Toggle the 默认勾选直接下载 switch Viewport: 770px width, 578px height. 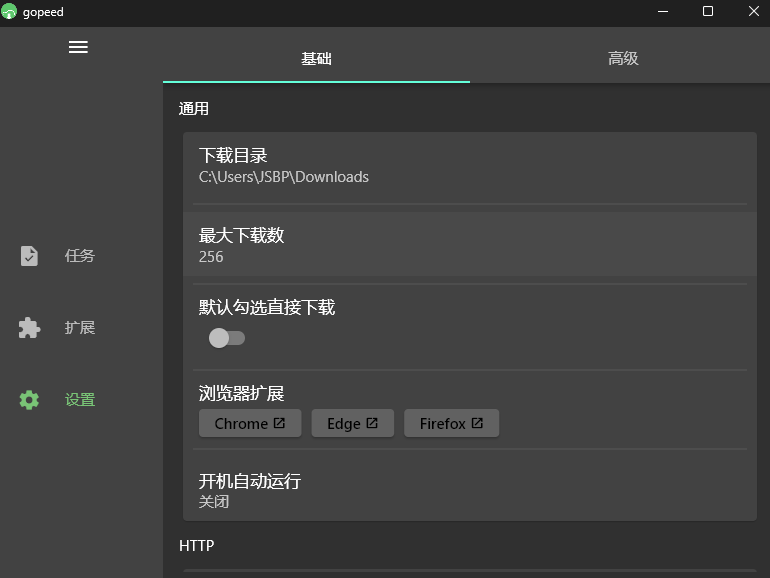click(226, 338)
